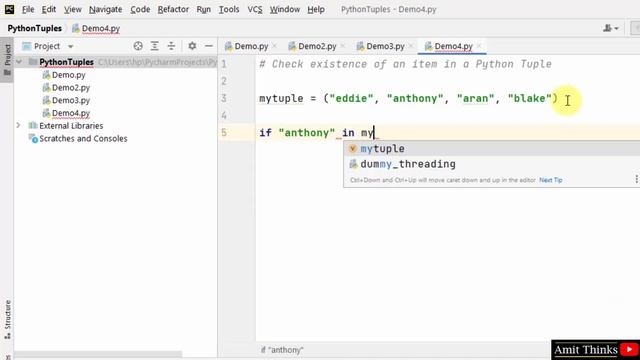
Task: Open the Structure tool window sidebar tab
Action: pyautogui.click(x=7, y=320)
